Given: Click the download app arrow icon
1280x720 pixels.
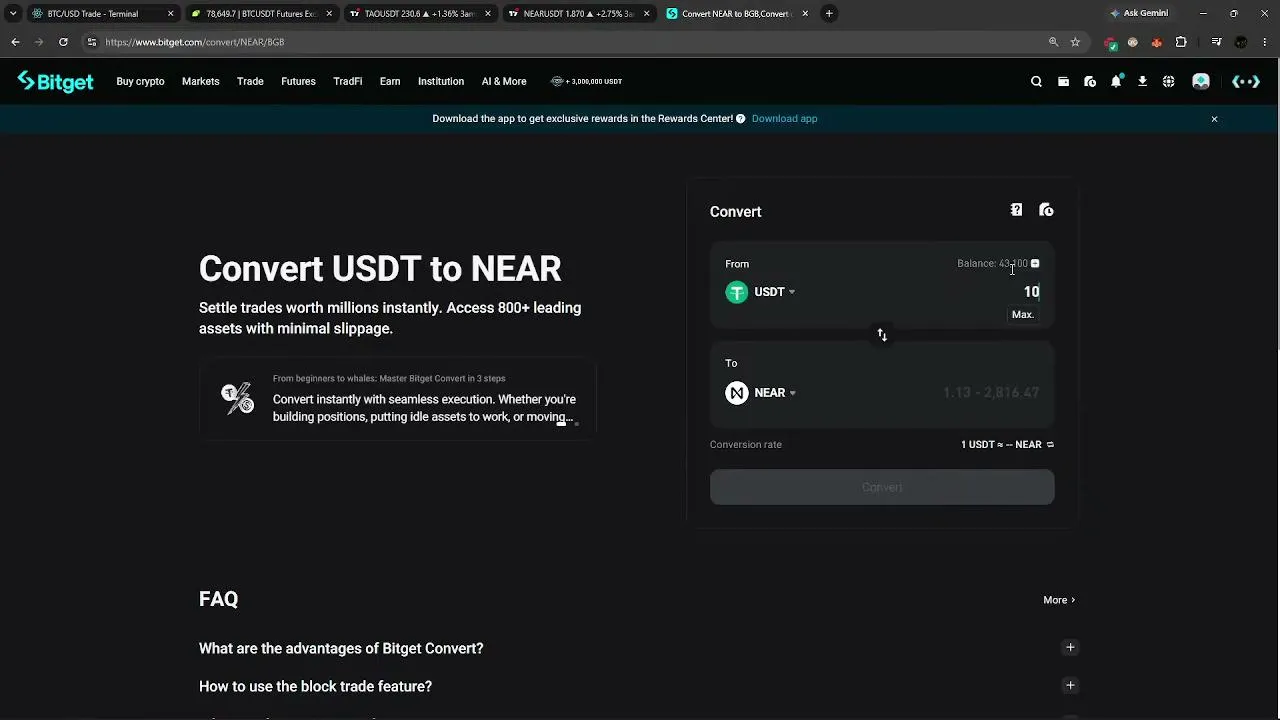Looking at the screenshot, I should pyautogui.click(x=1142, y=82).
